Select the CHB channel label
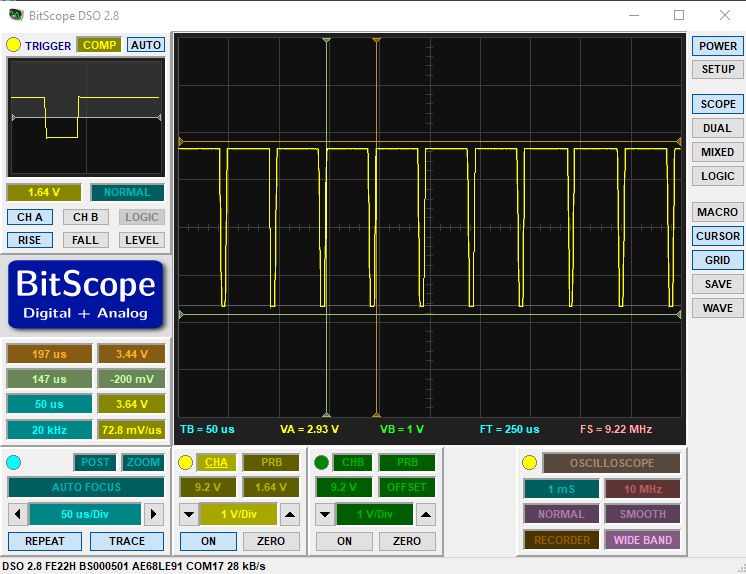The image size is (746, 574). 353,462
